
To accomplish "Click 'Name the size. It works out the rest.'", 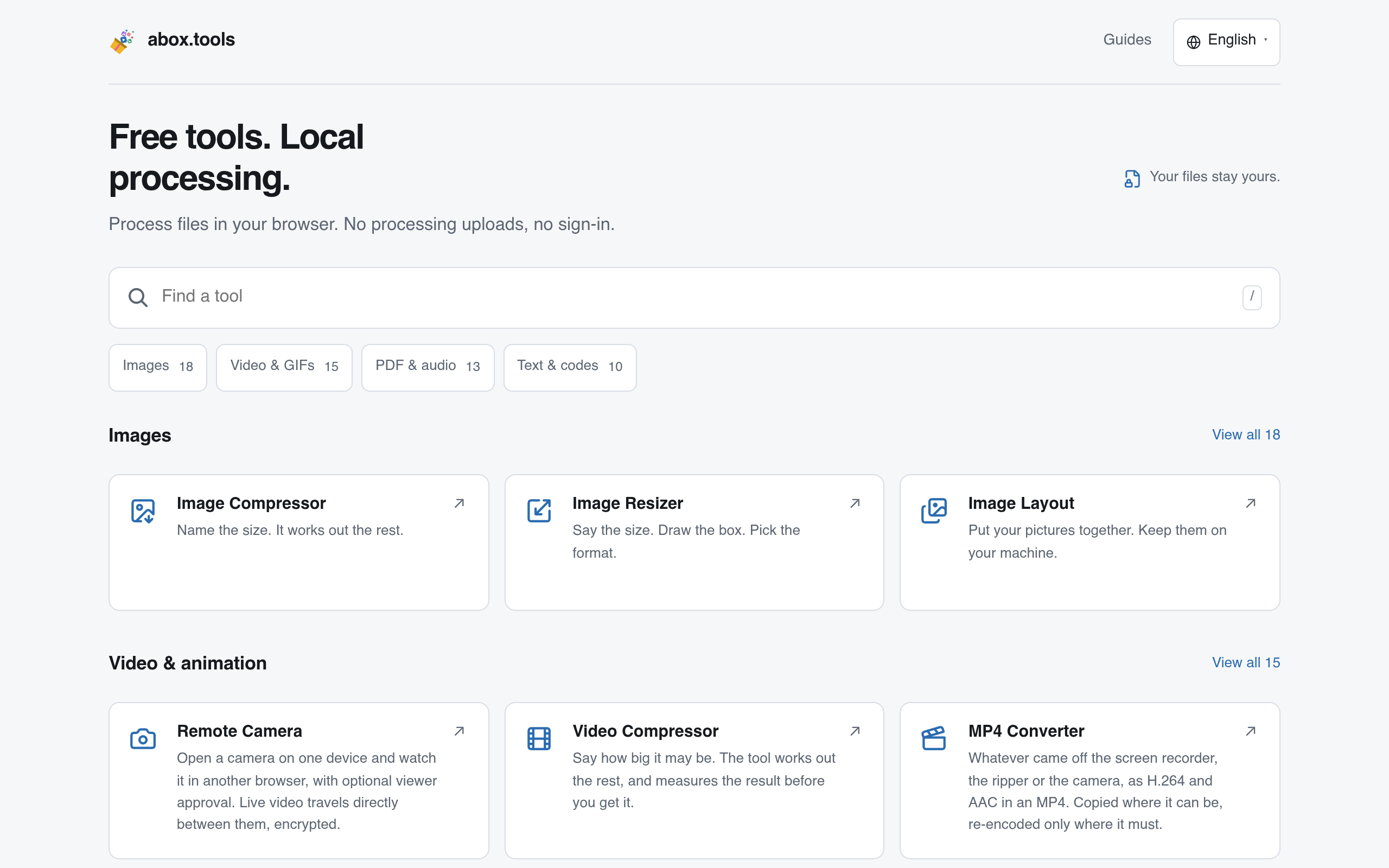I will (x=290, y=531).
